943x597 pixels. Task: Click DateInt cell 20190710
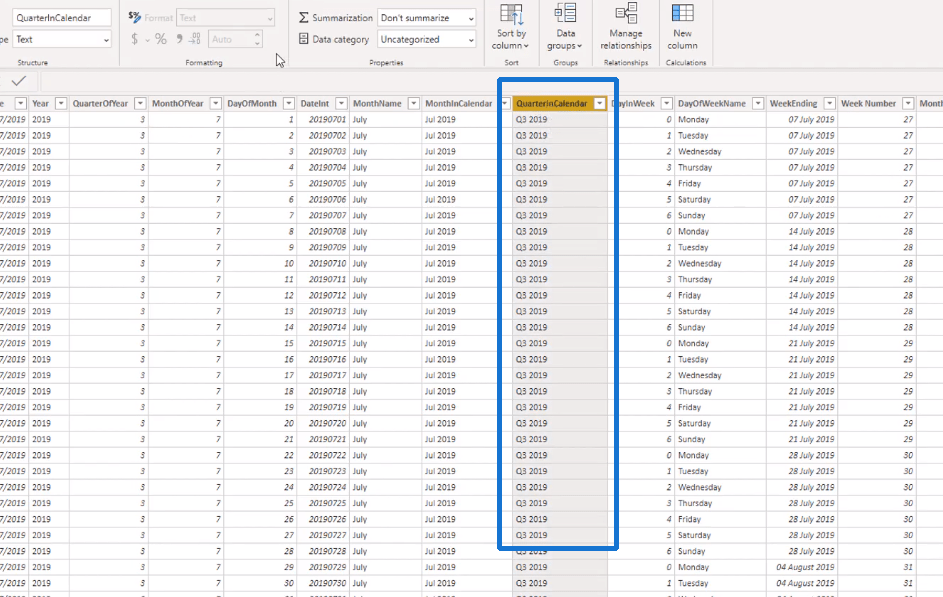[x=327, y=263]
